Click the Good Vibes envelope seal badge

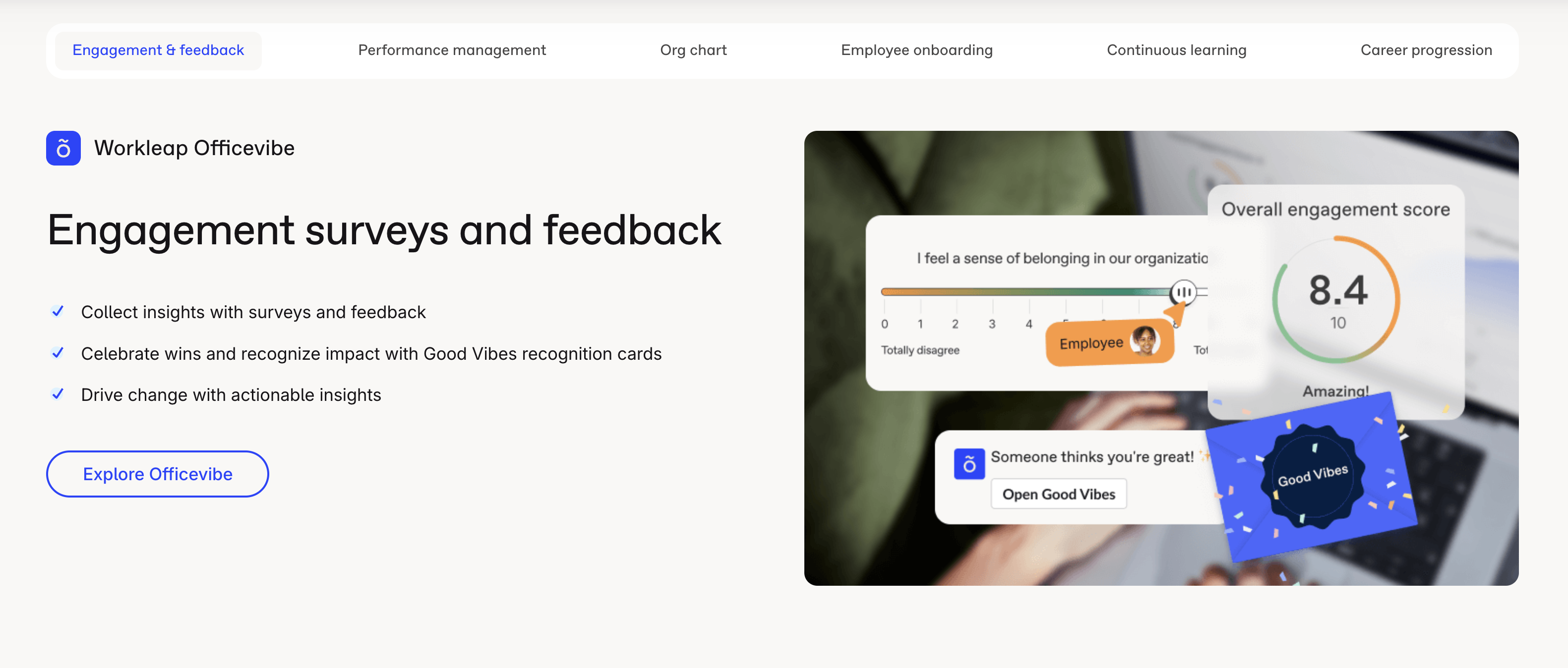[x=1312, y=475]
